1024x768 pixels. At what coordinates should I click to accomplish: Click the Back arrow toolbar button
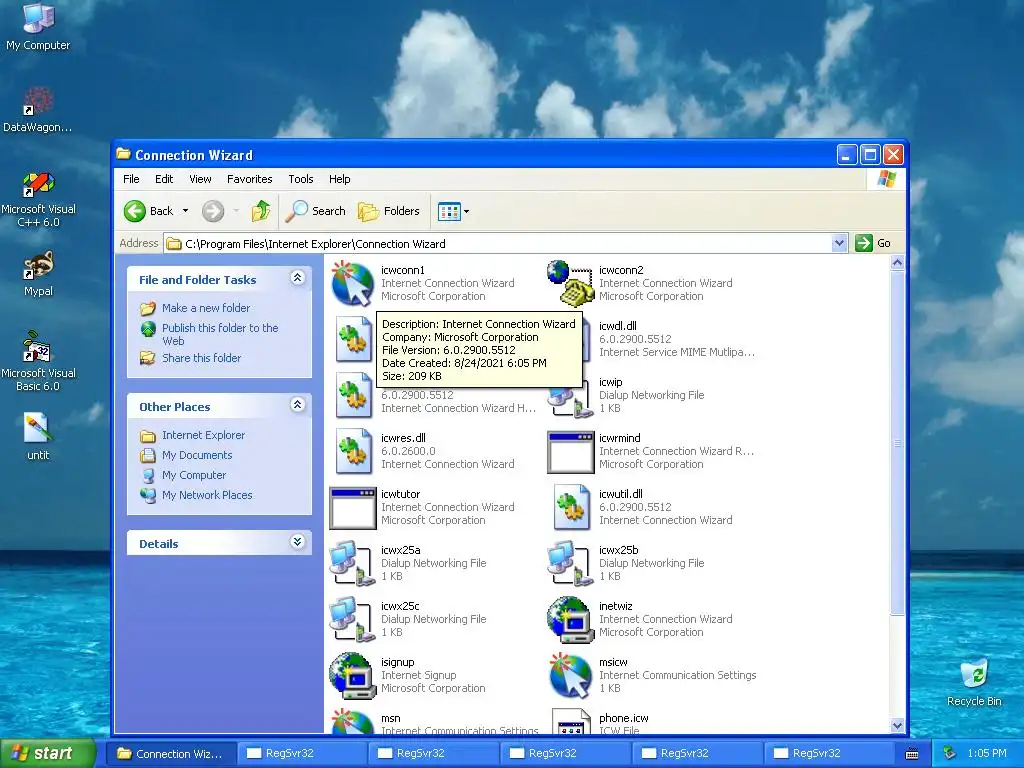(150, 211)
